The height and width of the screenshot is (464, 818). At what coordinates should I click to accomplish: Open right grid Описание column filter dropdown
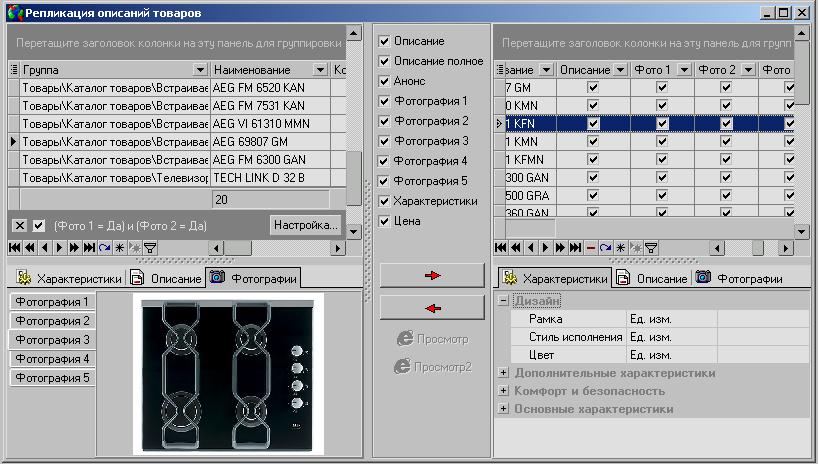tap(620, 69)
